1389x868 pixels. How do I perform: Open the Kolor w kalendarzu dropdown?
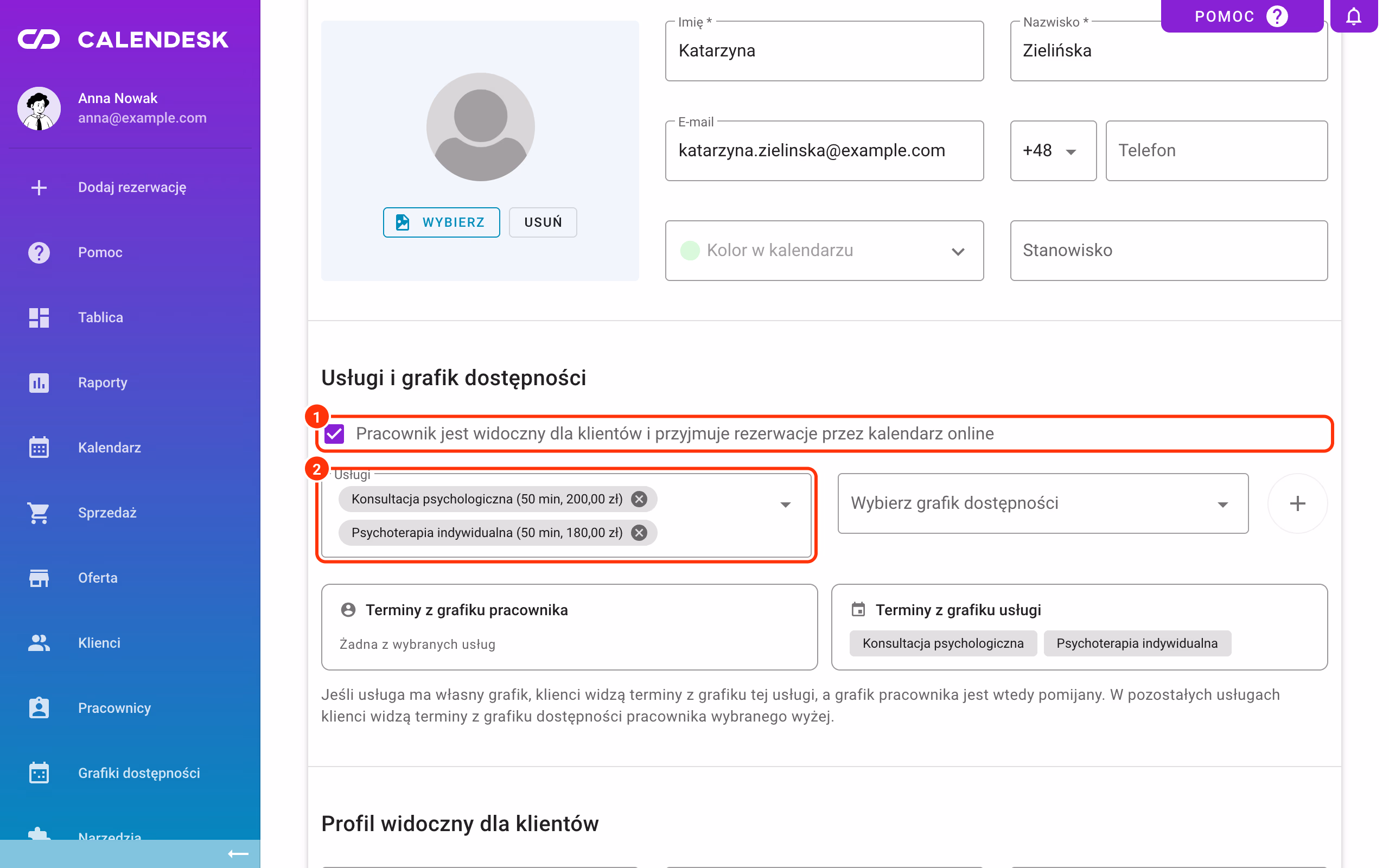pos(824,250)
